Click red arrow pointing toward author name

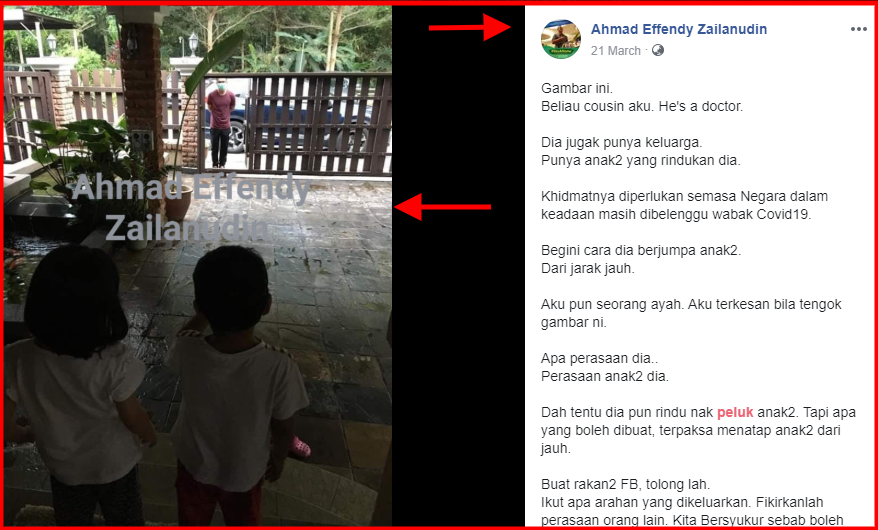[469, 27]
